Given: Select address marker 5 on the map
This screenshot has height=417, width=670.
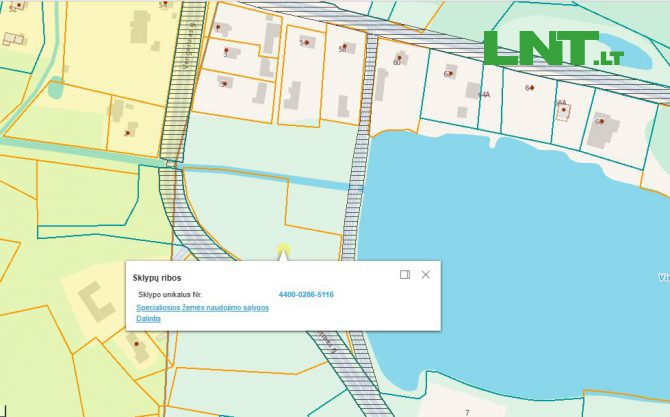Looking at the screenshot, I should pos(307,43).
